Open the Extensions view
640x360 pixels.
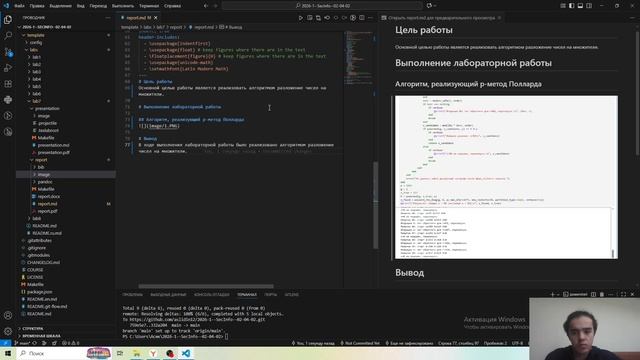click(8, 84)
